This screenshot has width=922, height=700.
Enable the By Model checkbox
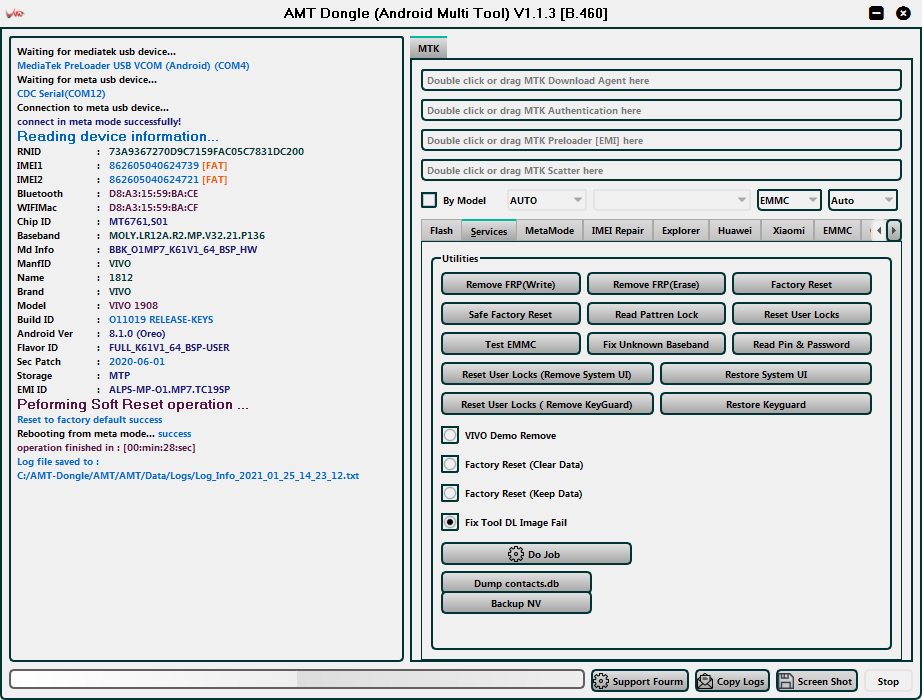(x=429, y=200)
